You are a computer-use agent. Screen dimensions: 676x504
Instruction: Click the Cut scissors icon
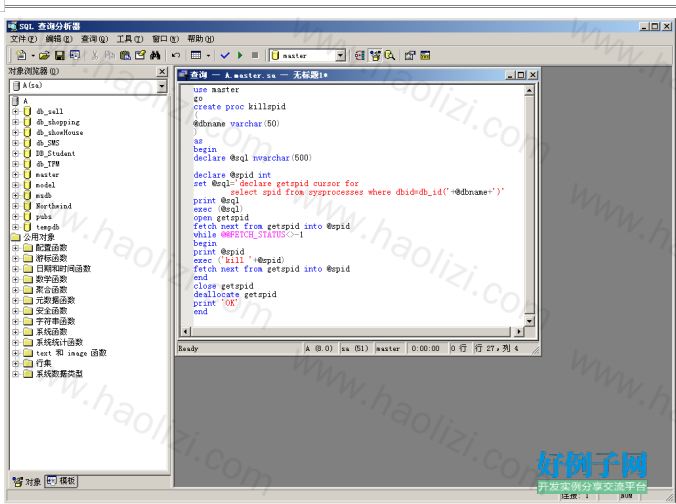click(x=95, y=55)
